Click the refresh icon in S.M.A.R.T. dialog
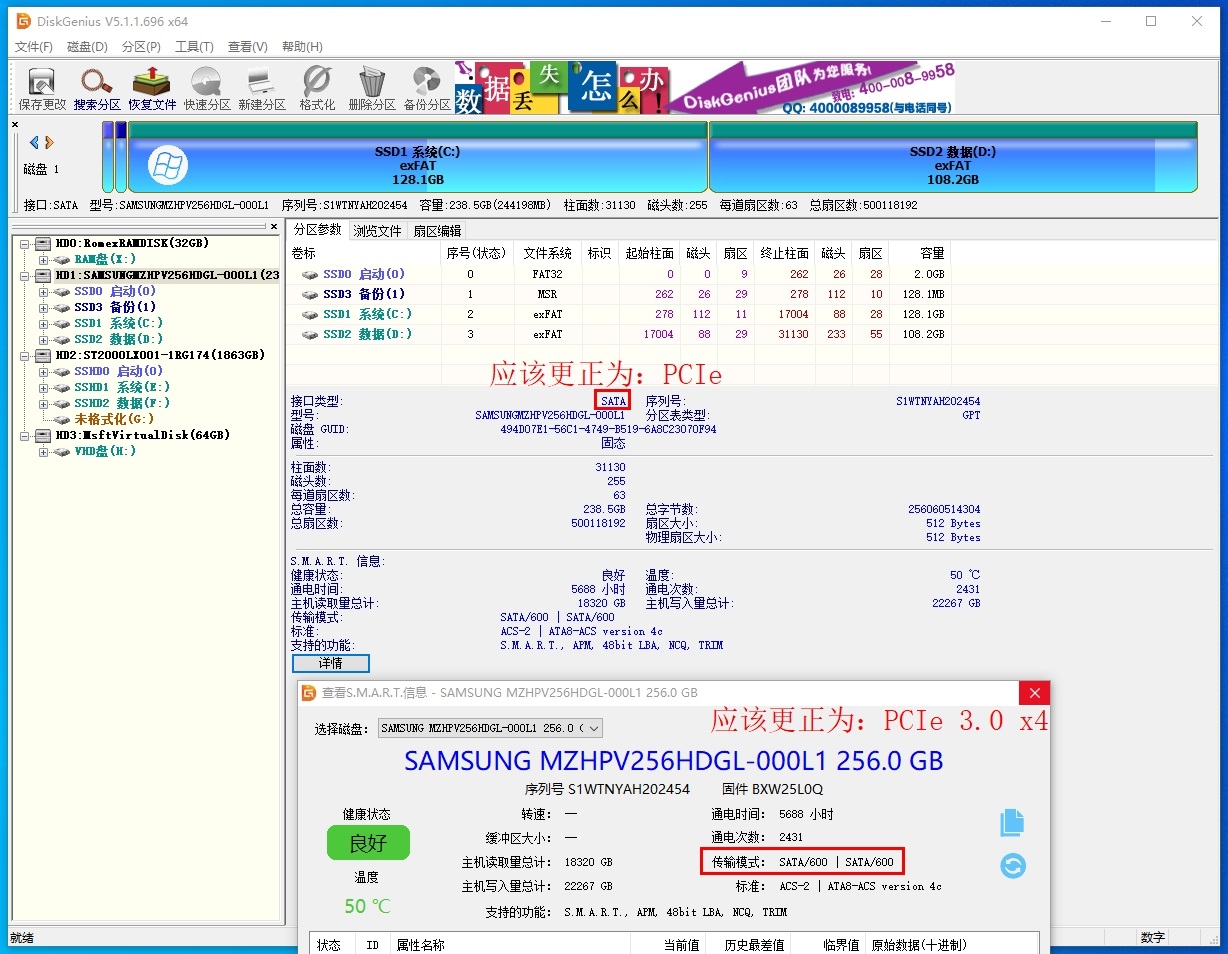The width and height of the screenshot is (1228, 954). point(1013,865)
